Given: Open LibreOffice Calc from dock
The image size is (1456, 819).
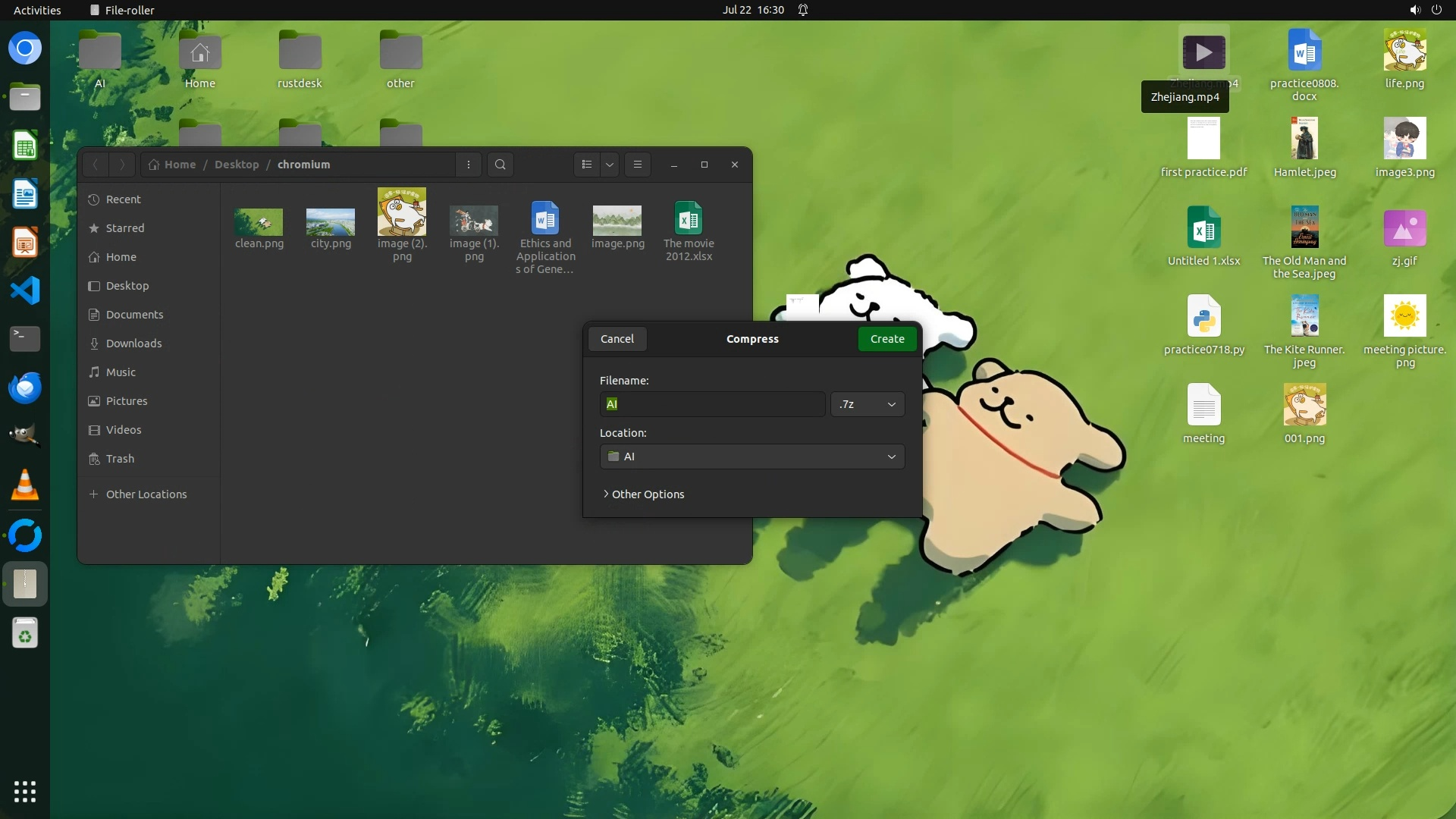Looking at the screenshot, I should click(24, 146).
